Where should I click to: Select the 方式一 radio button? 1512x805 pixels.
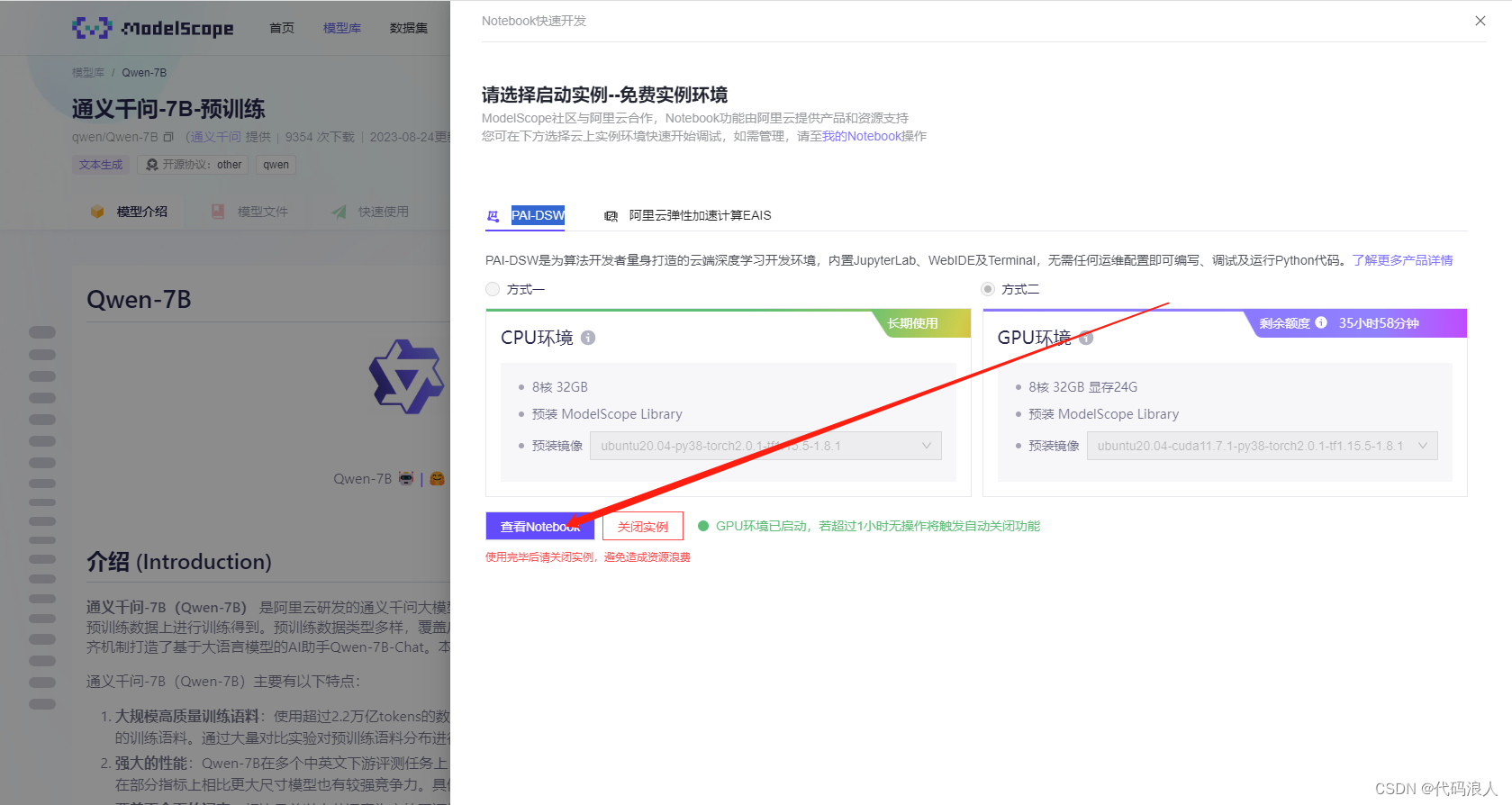493,289
